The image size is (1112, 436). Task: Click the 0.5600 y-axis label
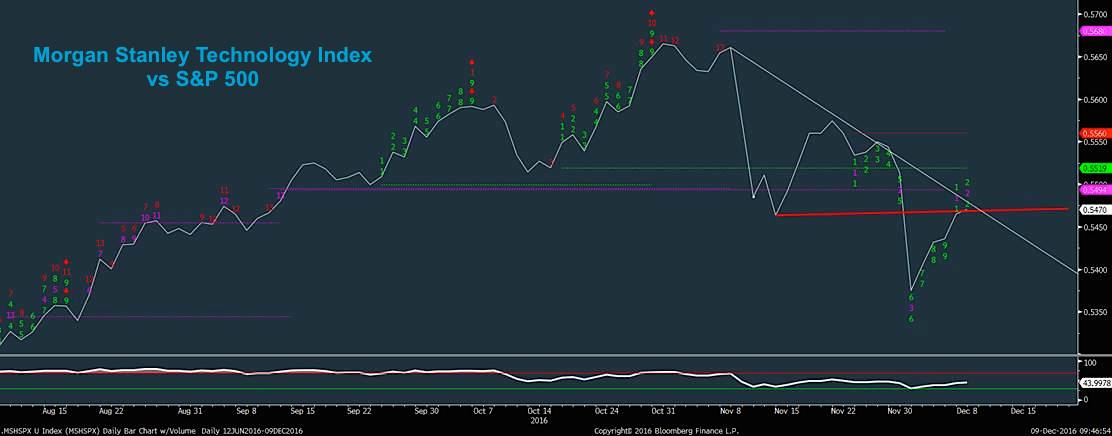[1096, 100]
